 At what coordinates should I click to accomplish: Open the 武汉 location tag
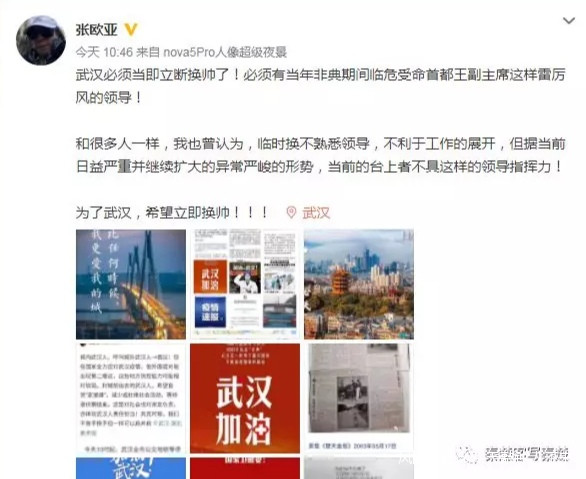coord(316,213)
